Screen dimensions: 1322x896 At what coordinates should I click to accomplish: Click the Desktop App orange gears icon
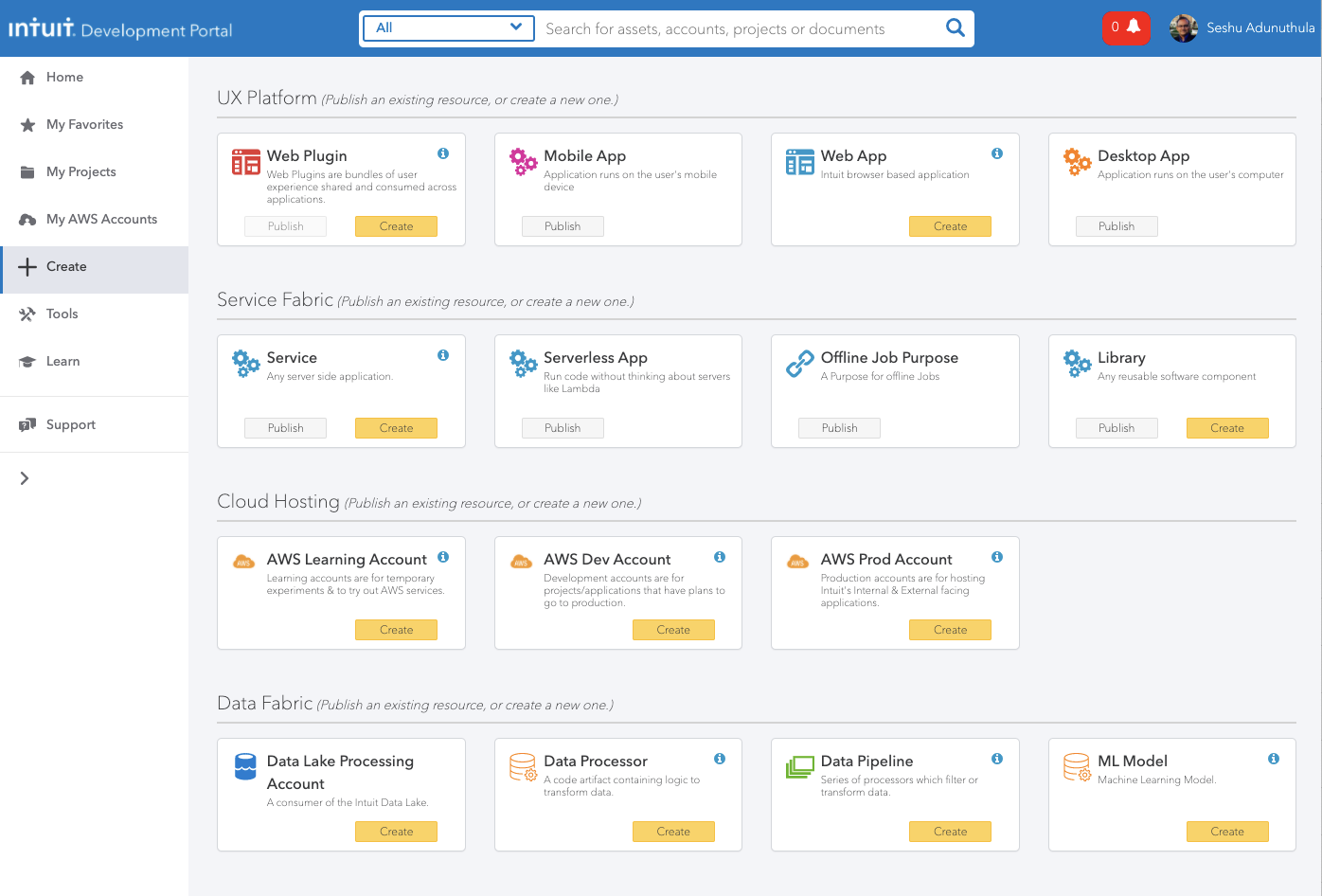1078,162
